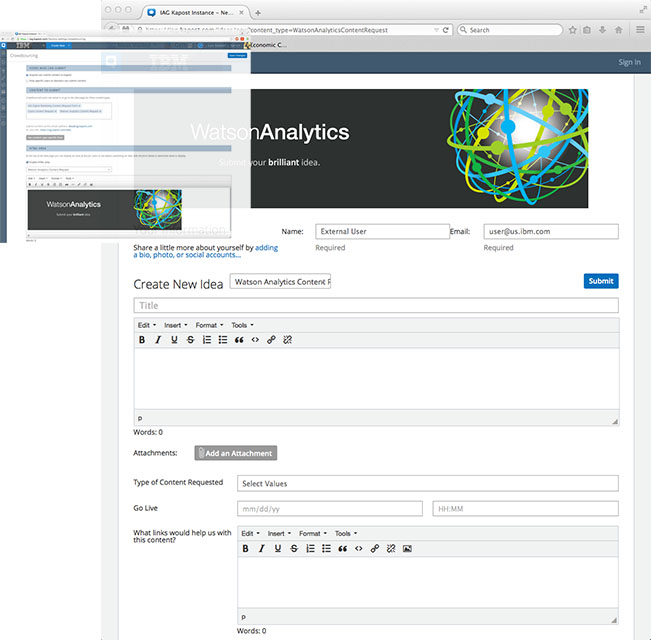This screenshot has height=640, width=651.
Task: Open the Tools menu in the main idea editor
Action: pos(242,325)
